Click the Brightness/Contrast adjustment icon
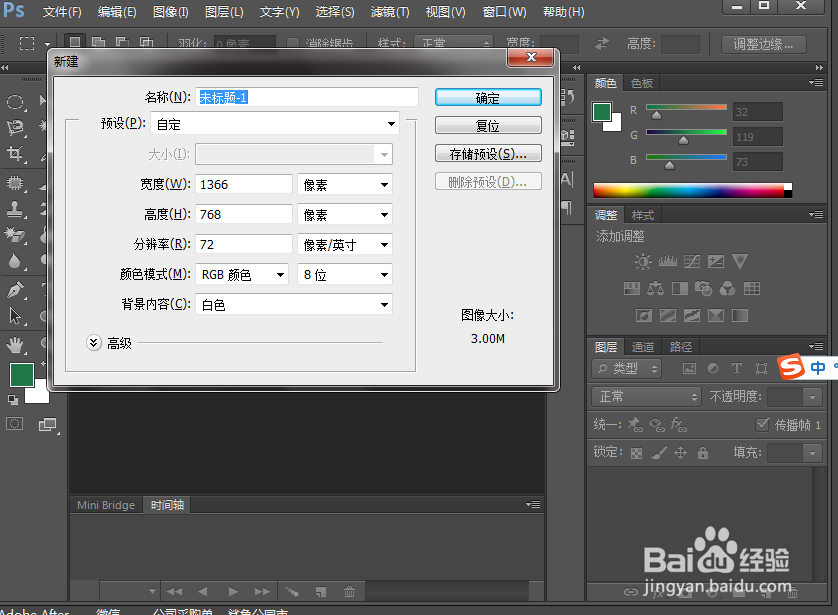 point(643,261)
